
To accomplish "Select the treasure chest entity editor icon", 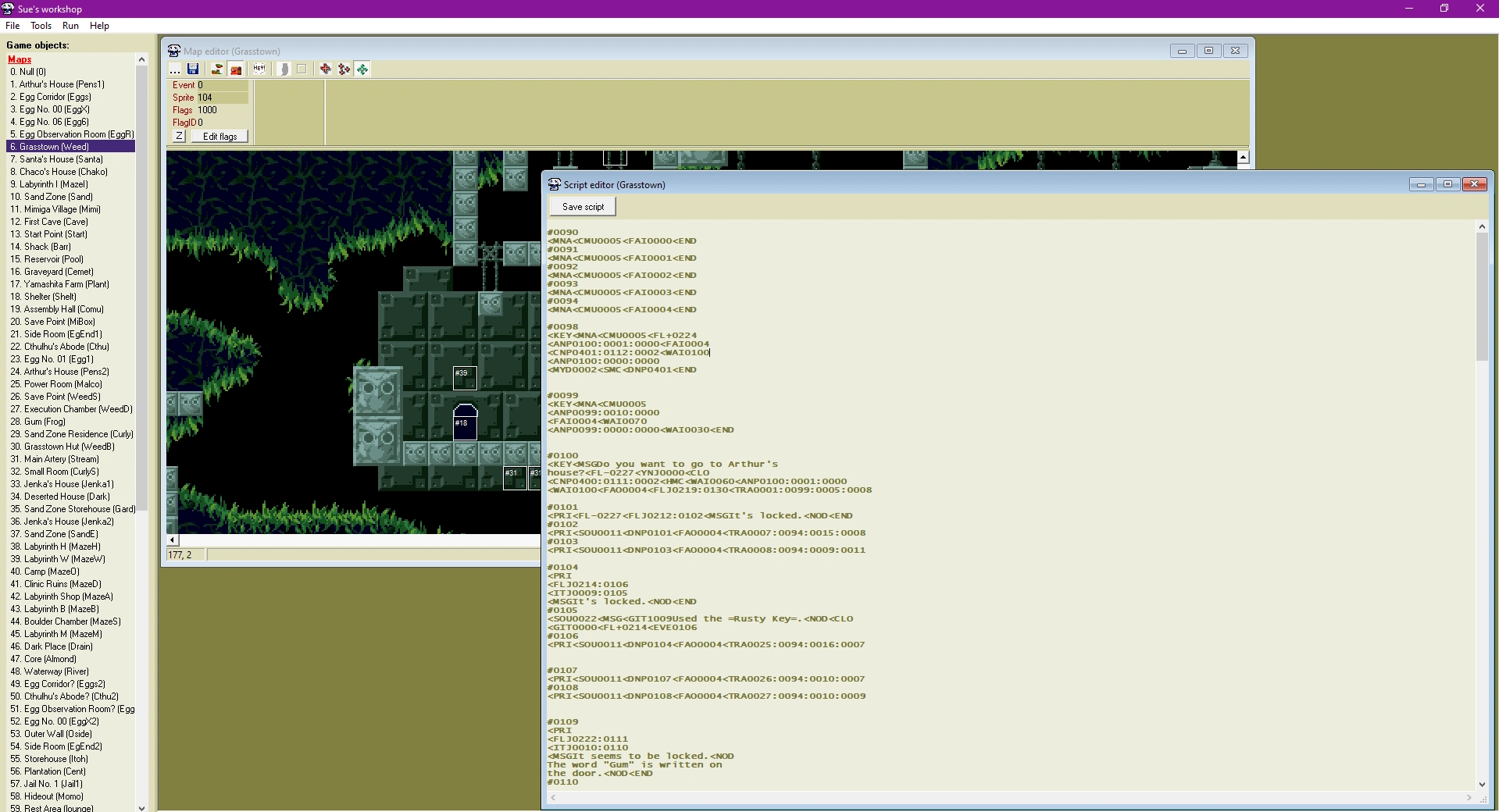I will point(236,69).
